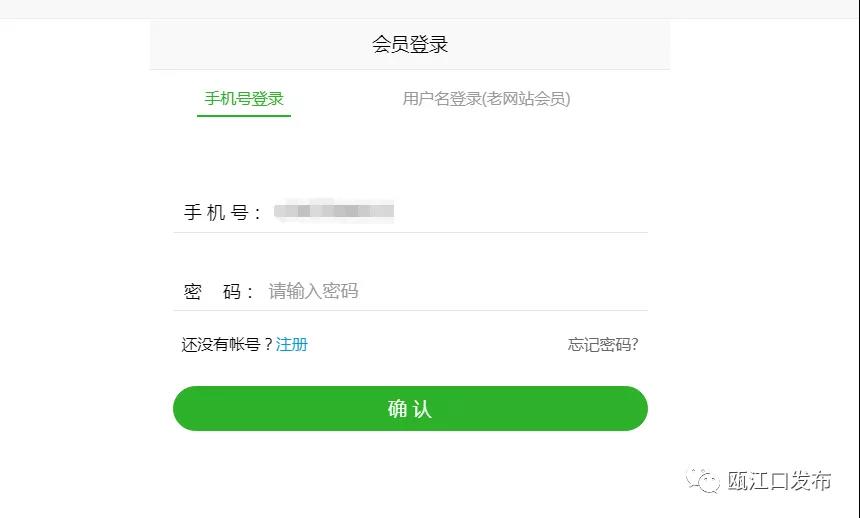Viewport: 860px width, 518px height.
Task: Click the green underline below 手机号登录
Action: point(244,116)
